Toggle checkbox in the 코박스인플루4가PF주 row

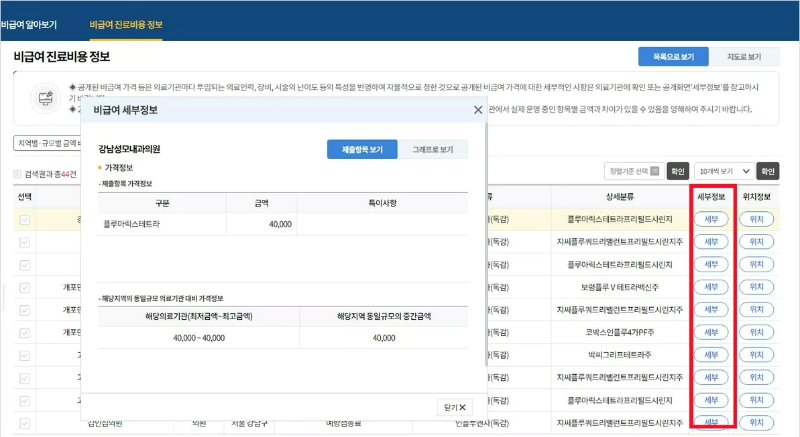click(x=24, y=333)
